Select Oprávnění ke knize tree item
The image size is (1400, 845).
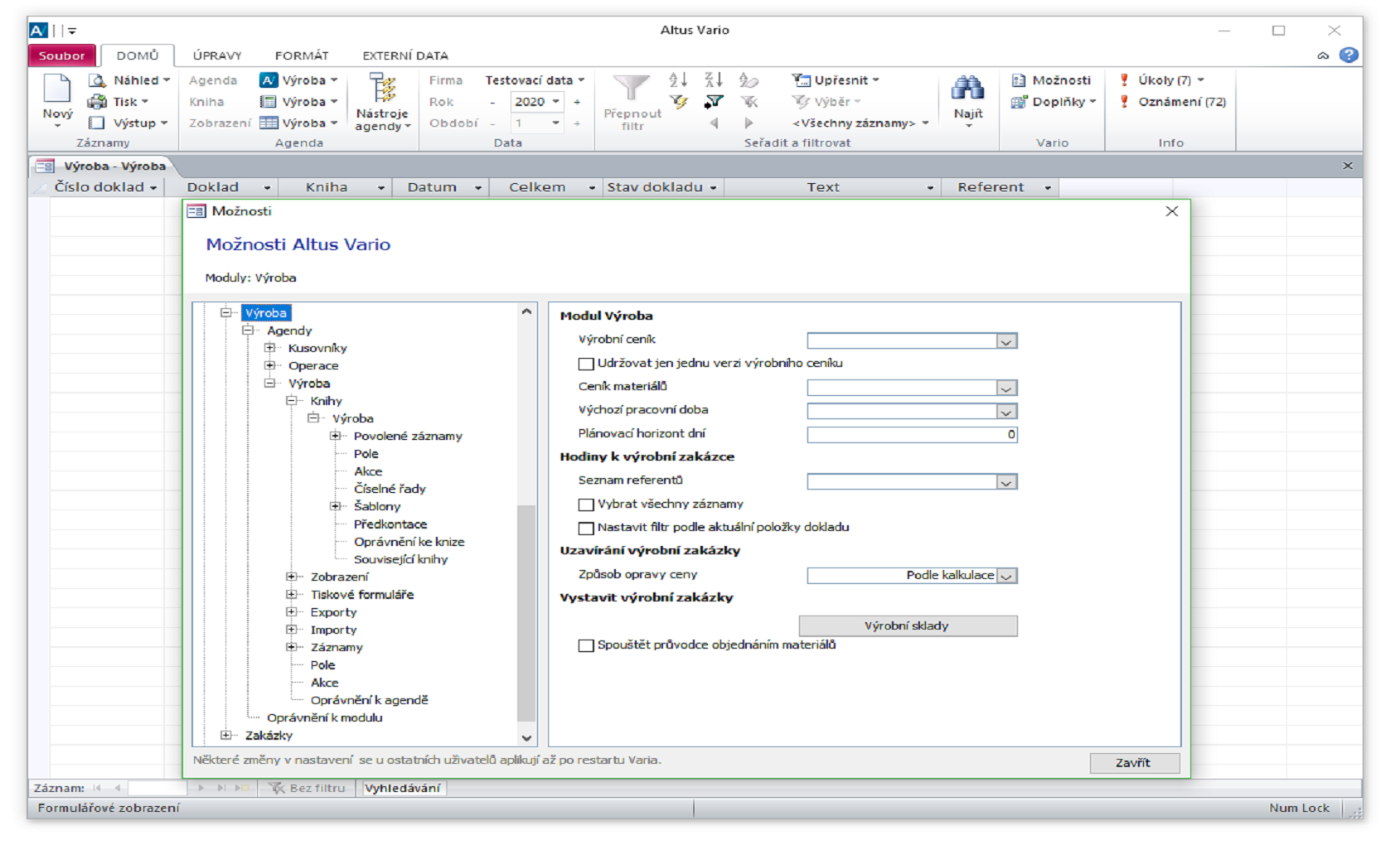(x=409, y=542)
